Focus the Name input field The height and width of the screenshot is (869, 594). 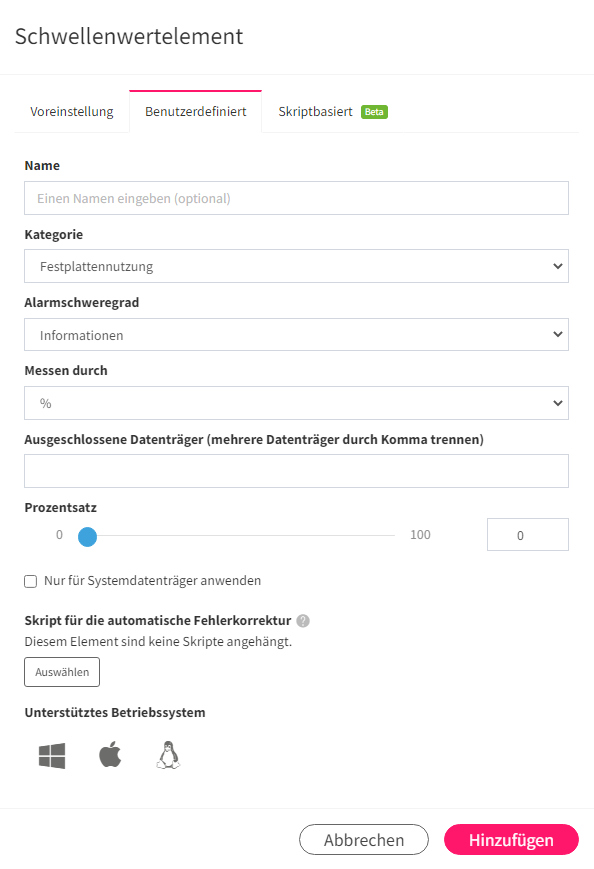(x=296, y=198)
